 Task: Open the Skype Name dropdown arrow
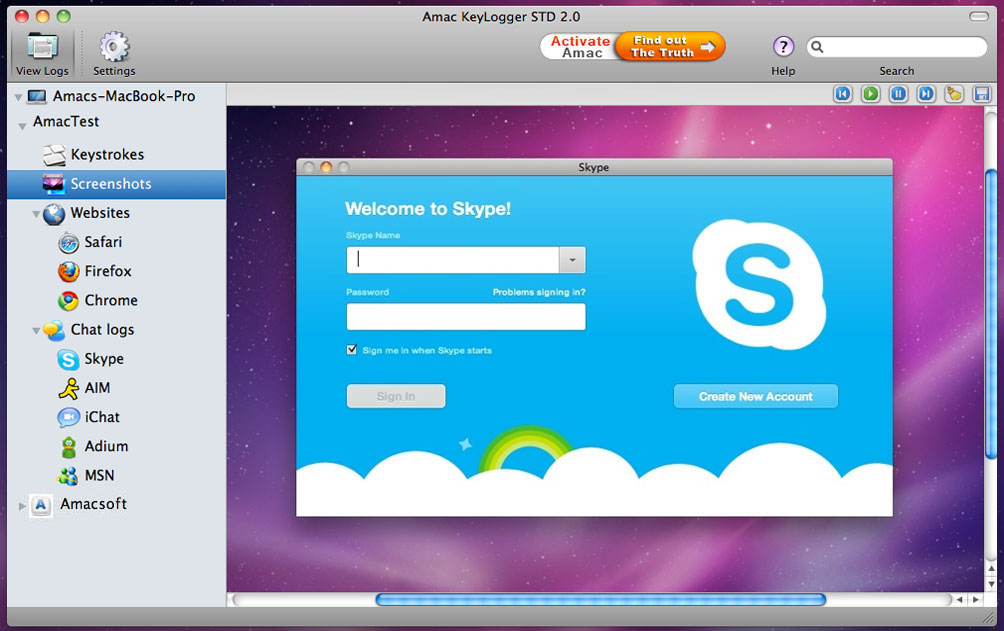click(572, 260)
